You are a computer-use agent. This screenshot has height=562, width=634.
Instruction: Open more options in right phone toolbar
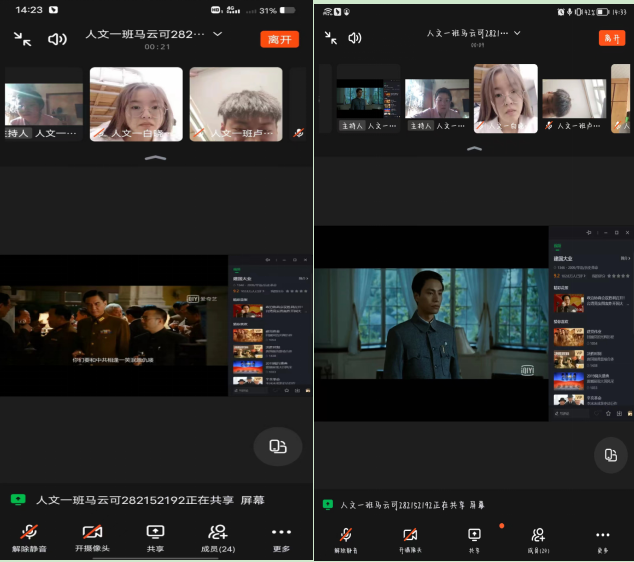[602, 540]
